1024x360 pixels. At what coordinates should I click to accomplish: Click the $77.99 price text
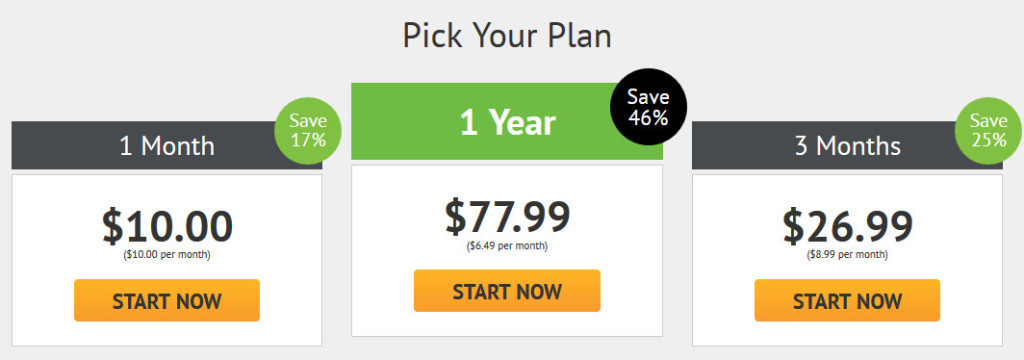click(507, 217)
